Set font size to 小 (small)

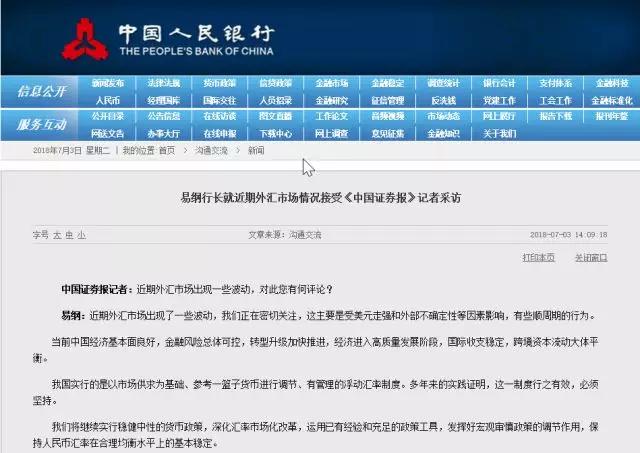[82, 235]
